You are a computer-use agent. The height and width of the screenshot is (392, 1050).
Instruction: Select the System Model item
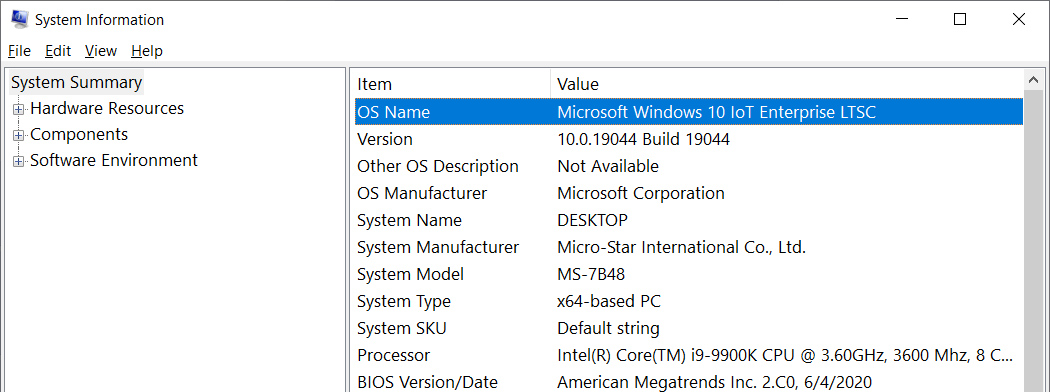(x=410, y=274)
